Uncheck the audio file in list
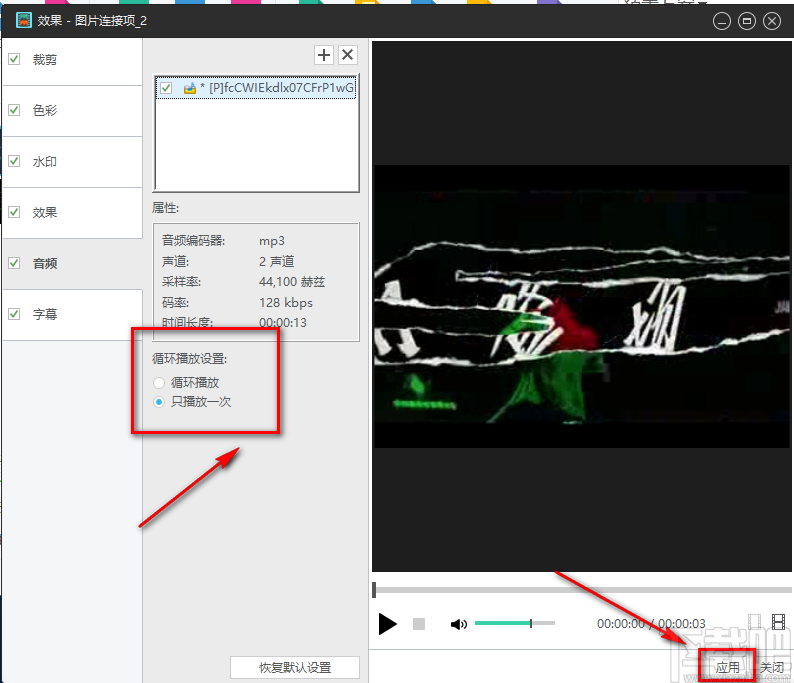Image resolution: width=794 pixels, height=683 pixels. click(x=166, y=88)
